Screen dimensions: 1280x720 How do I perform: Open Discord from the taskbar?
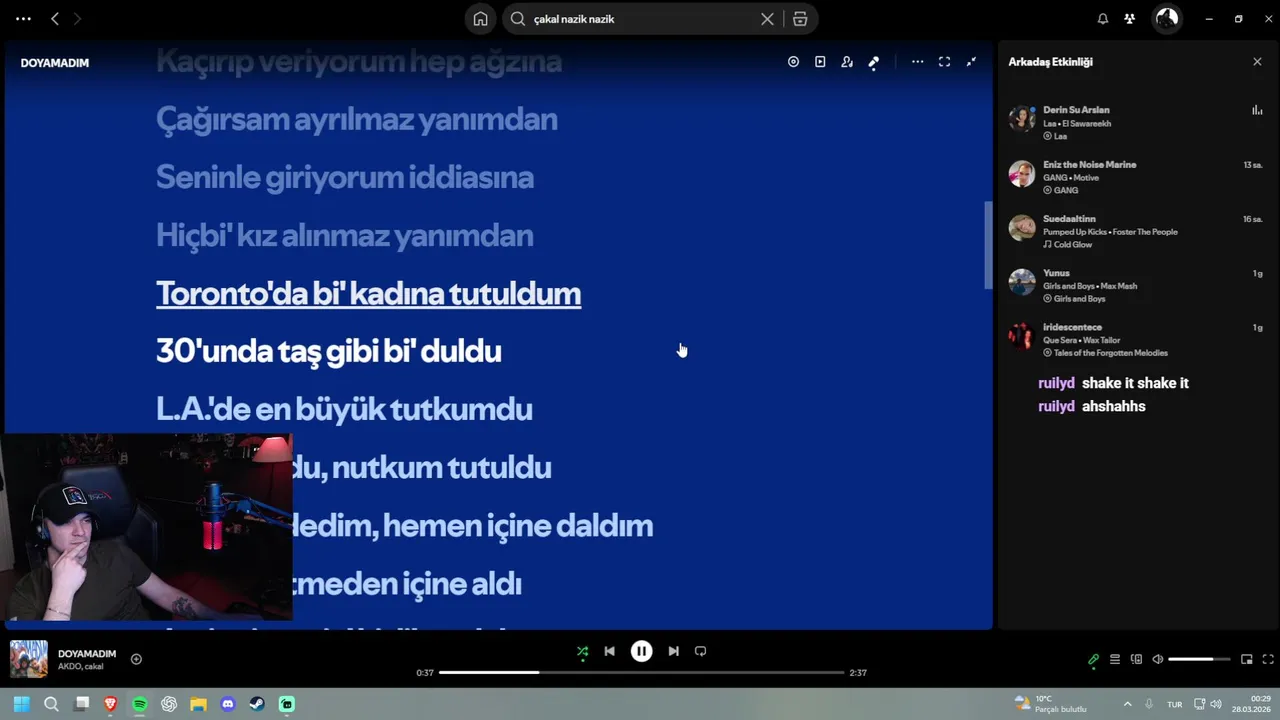click(x=228, y=704)
